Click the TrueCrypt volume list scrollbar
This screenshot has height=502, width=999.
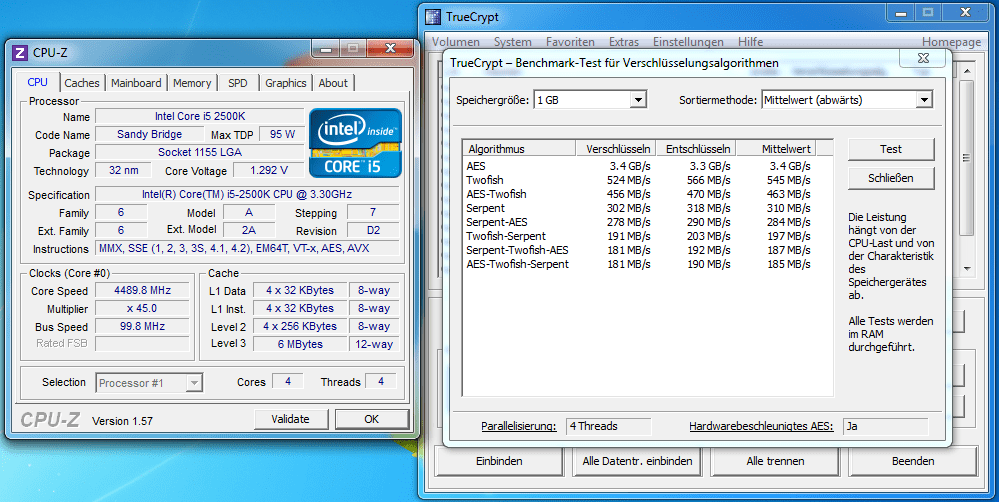[x=967, y=158]
